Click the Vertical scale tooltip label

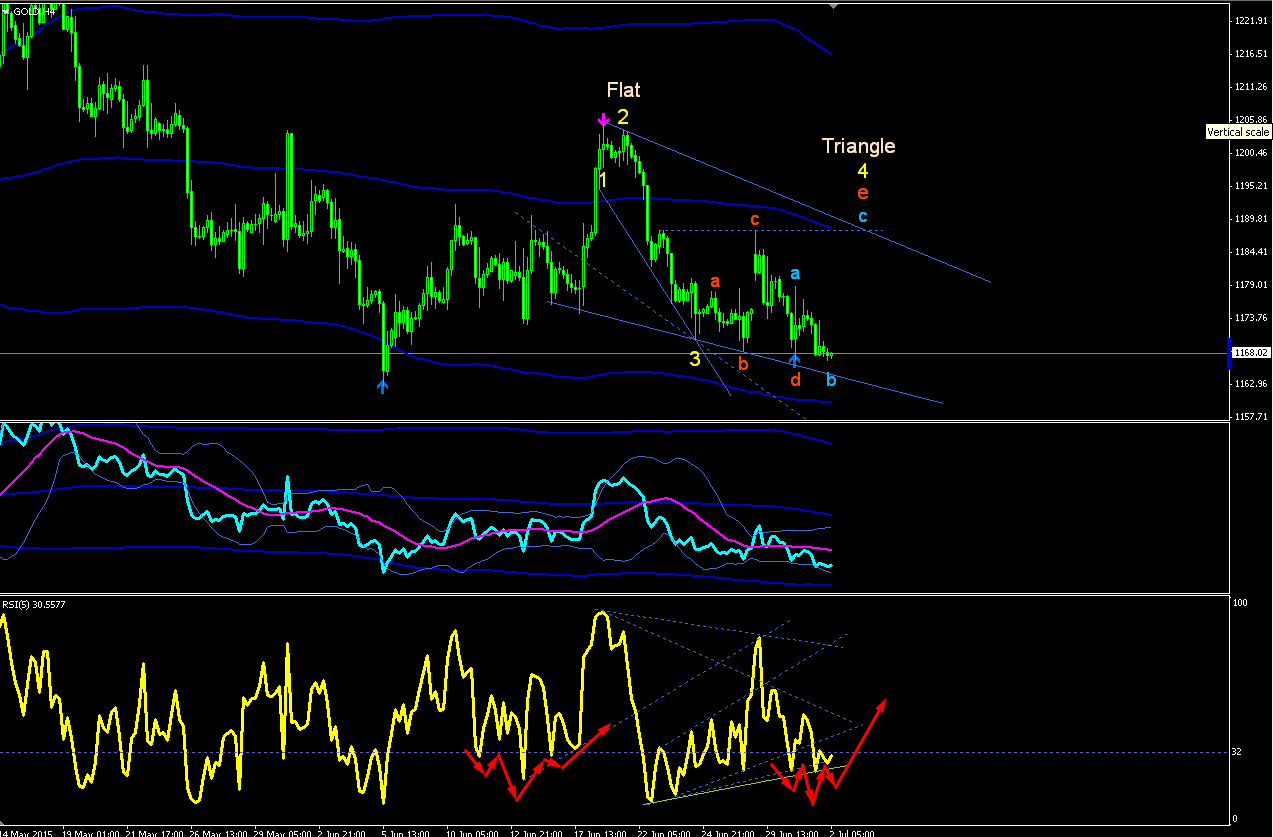pyautogui.click(x=1238, y=132)
